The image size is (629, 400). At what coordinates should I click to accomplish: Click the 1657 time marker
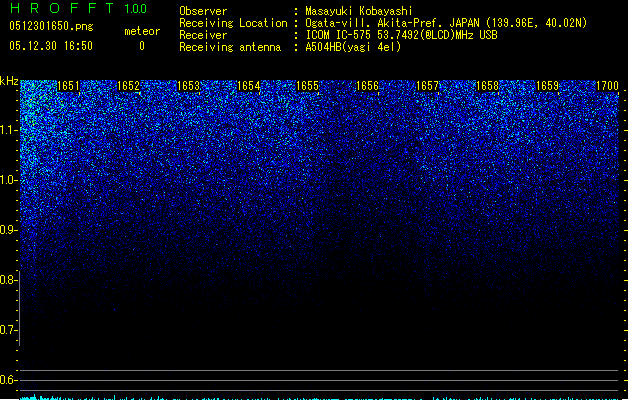[x=428, y=86]
